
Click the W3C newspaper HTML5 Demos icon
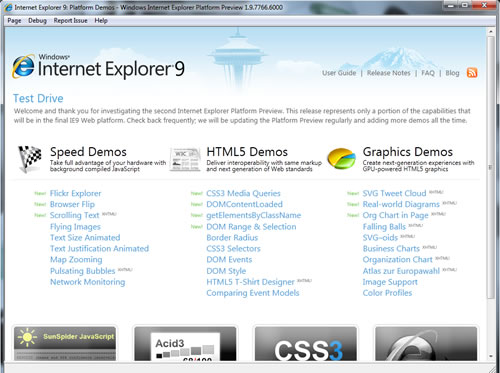[185, 160]
